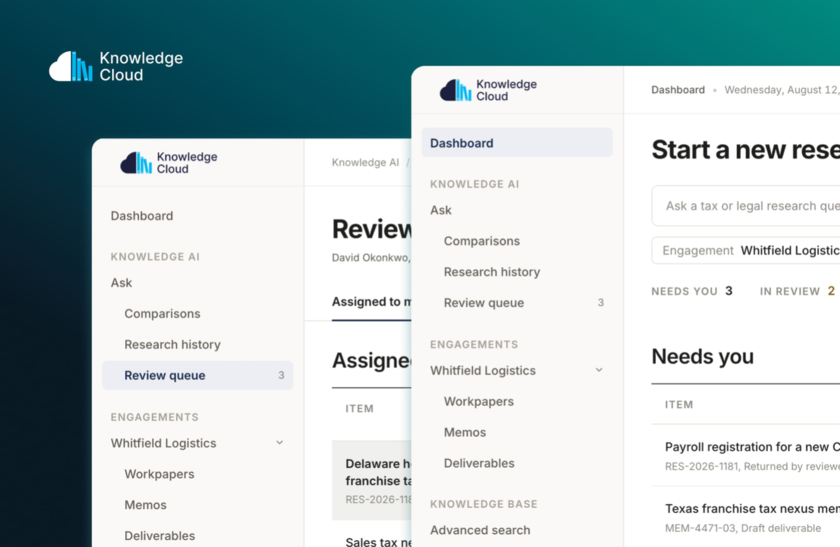Open Comparisons in the back window sidebar
Image resolution: width=840 pixels, height=547 pixels.
point(162,313)
